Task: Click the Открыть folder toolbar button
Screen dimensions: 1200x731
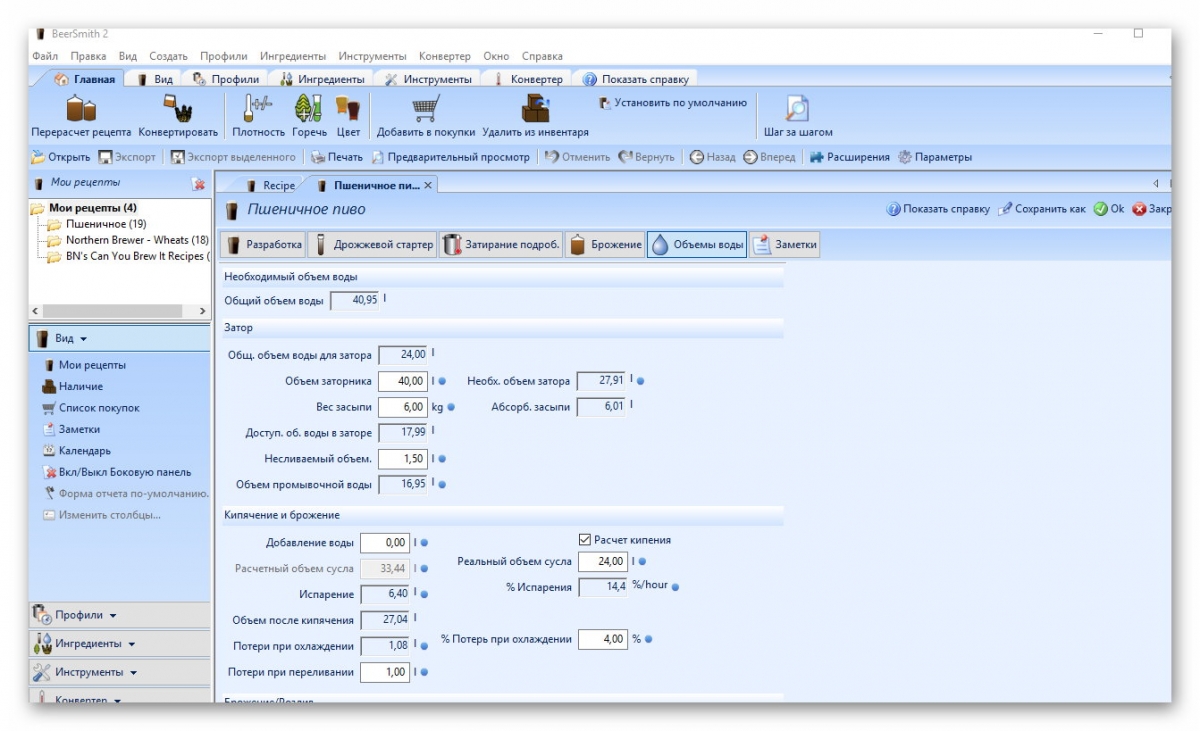Action: tap(61, 157)
